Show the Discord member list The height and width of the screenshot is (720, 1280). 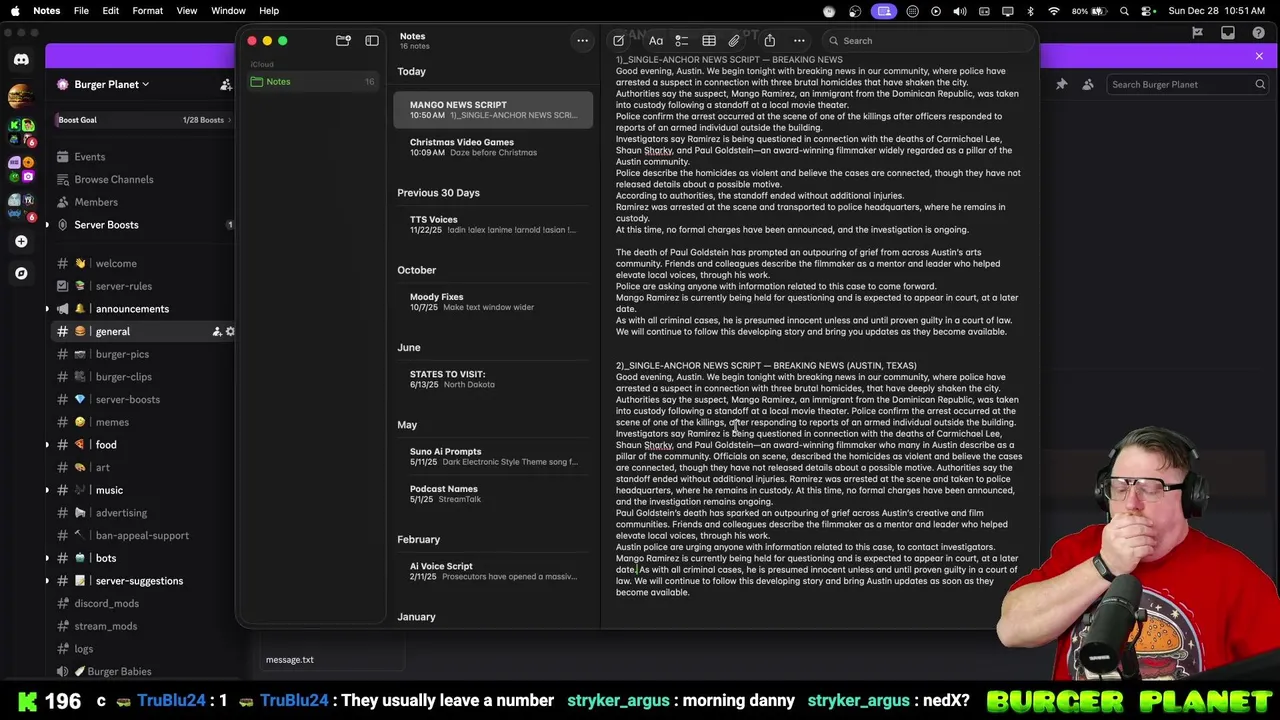click(1088, 85)
